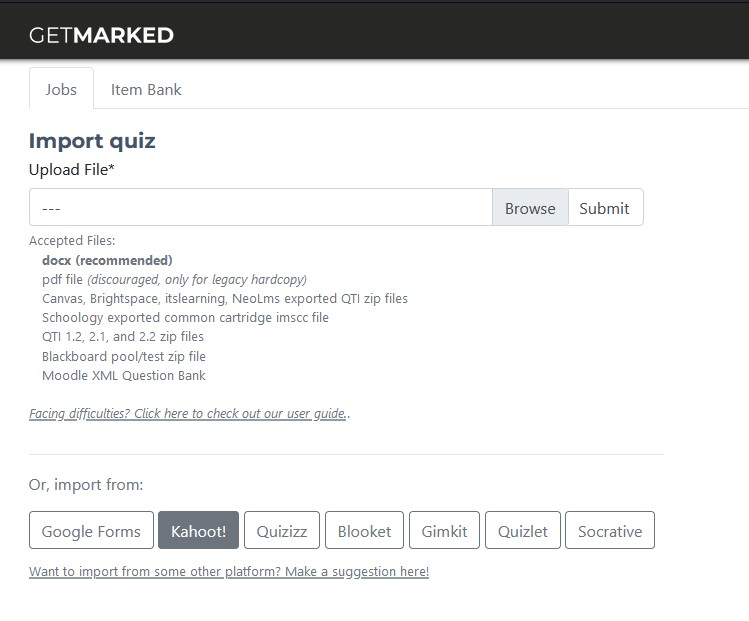Open the user guide link
Image resolution: width=749 pixels, height=621 pixels.
188,414
